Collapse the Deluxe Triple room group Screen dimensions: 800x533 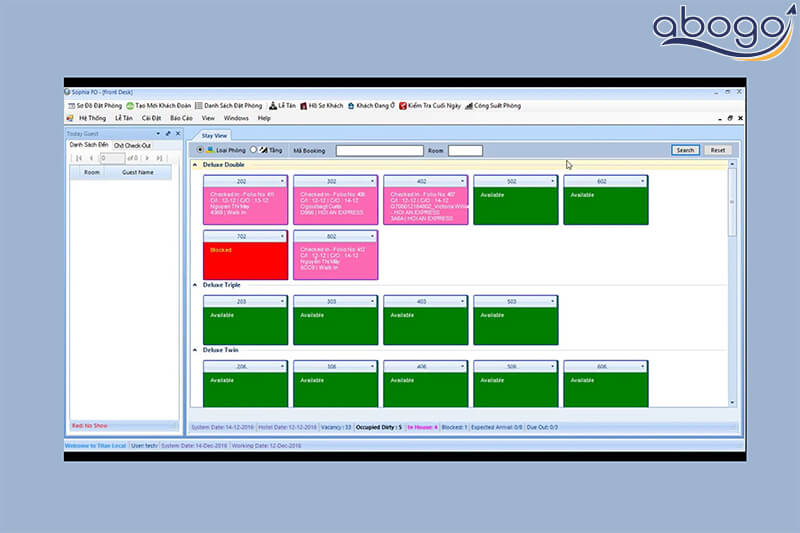pos(195,285)
